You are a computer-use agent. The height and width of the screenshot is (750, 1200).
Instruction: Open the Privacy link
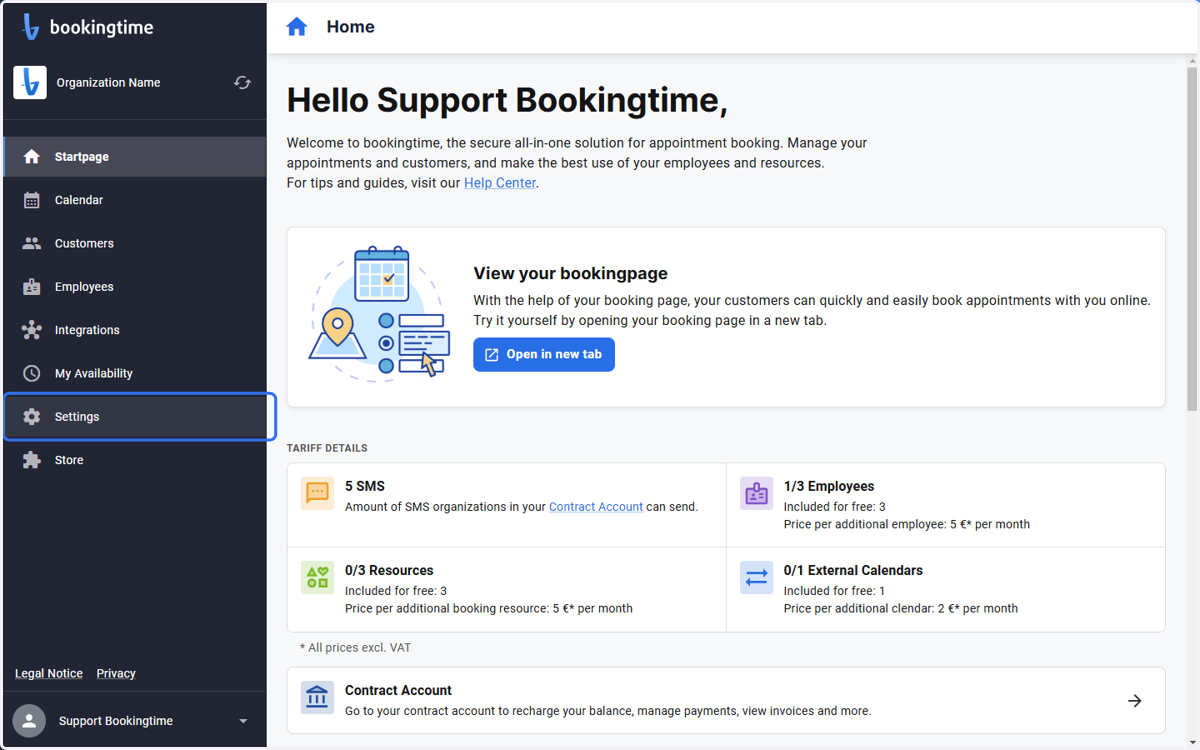point(116,673)
